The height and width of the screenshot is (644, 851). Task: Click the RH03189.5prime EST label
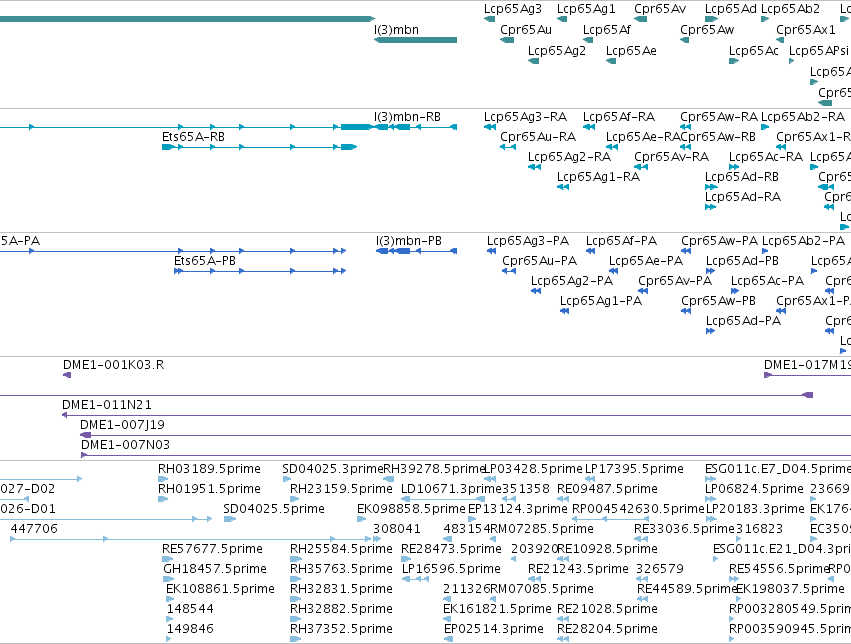pos(209,469)
